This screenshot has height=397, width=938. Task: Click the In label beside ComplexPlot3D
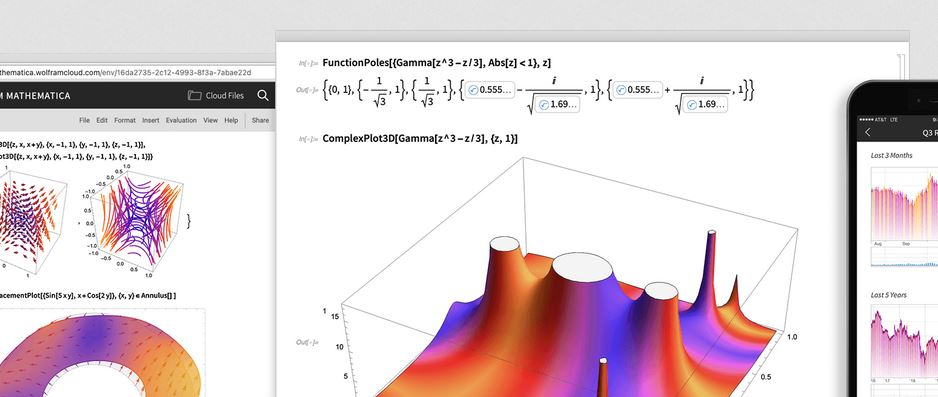(308, 139)
